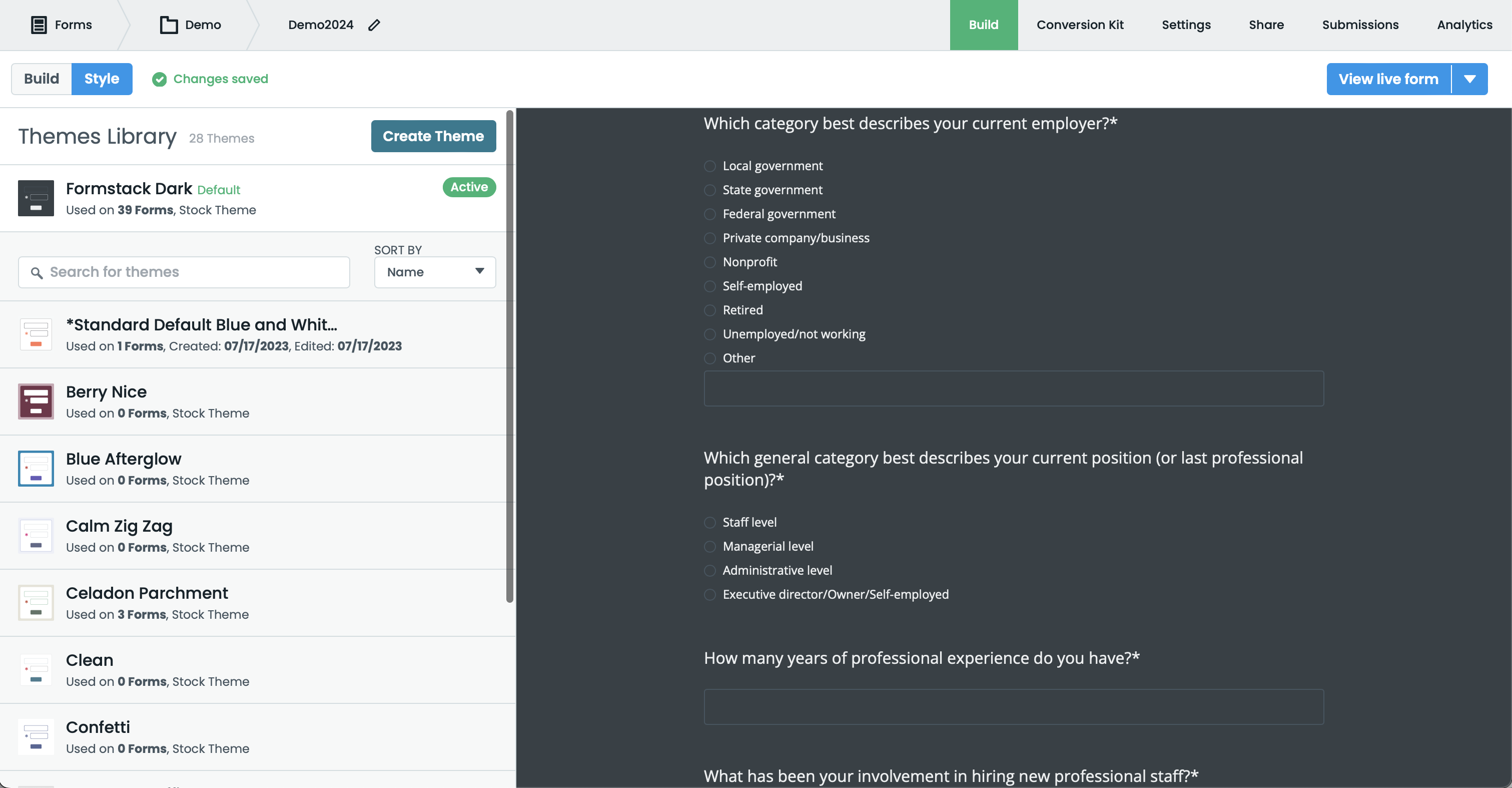
Task: Click the Standard Default Blue and White thumbnail
Action: pyautogui.click(x=36, y=335)
